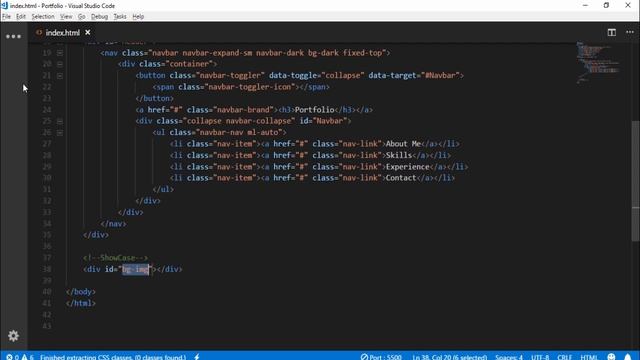640x360 pixels.
Task: Click Port : 5500 Live Server button
Action: click(x=381, y=357)
